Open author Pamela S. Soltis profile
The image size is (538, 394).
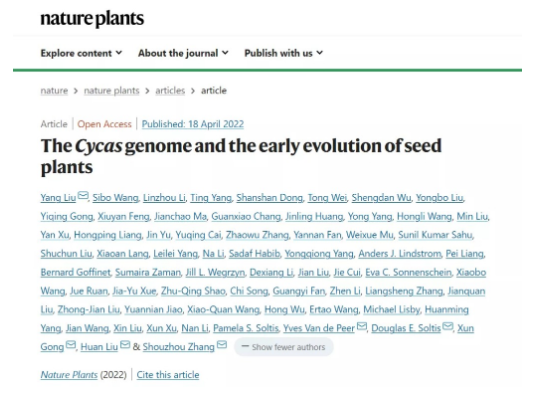[246, 328]
